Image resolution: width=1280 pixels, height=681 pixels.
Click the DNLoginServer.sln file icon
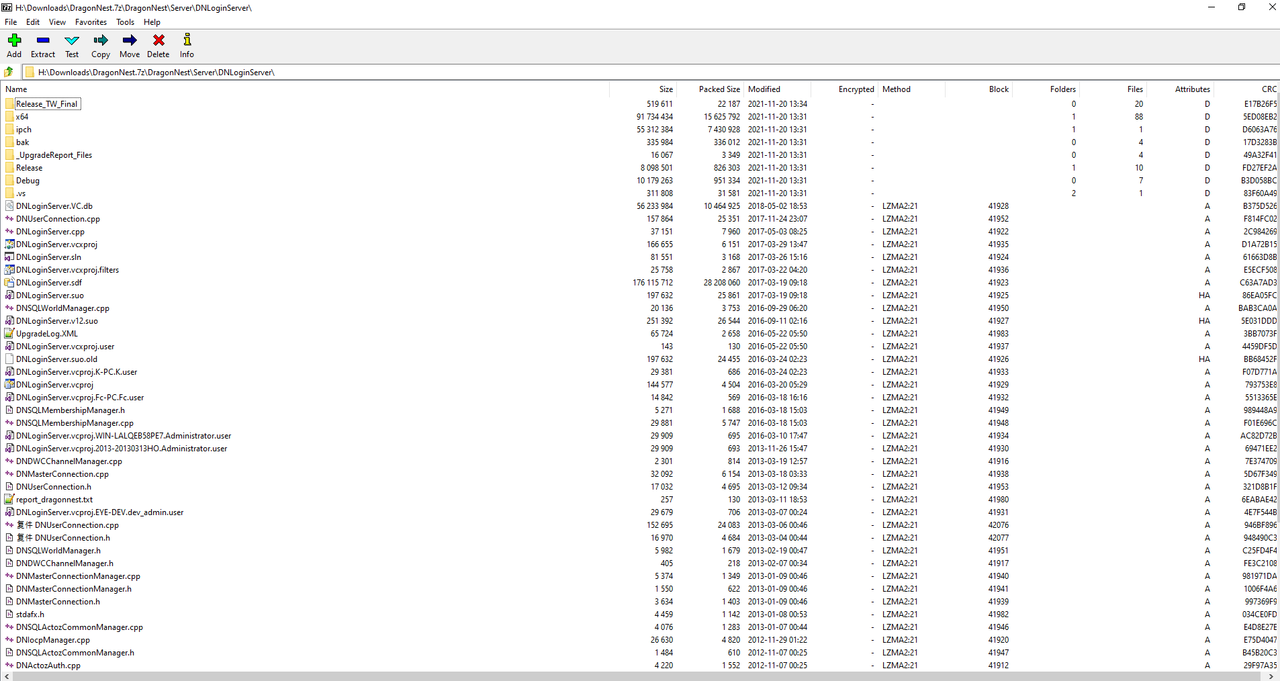click(9, 257)
